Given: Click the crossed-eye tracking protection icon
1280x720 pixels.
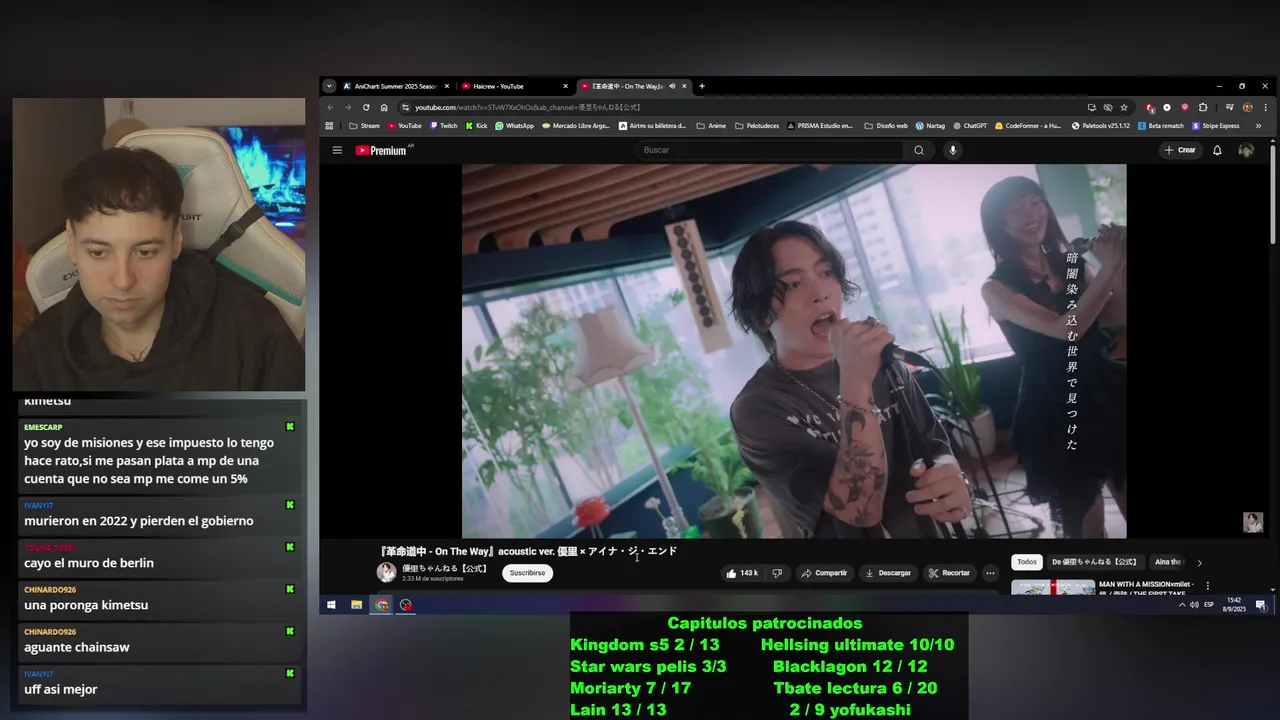Looking at the screenshot, I should [1108, 107].
